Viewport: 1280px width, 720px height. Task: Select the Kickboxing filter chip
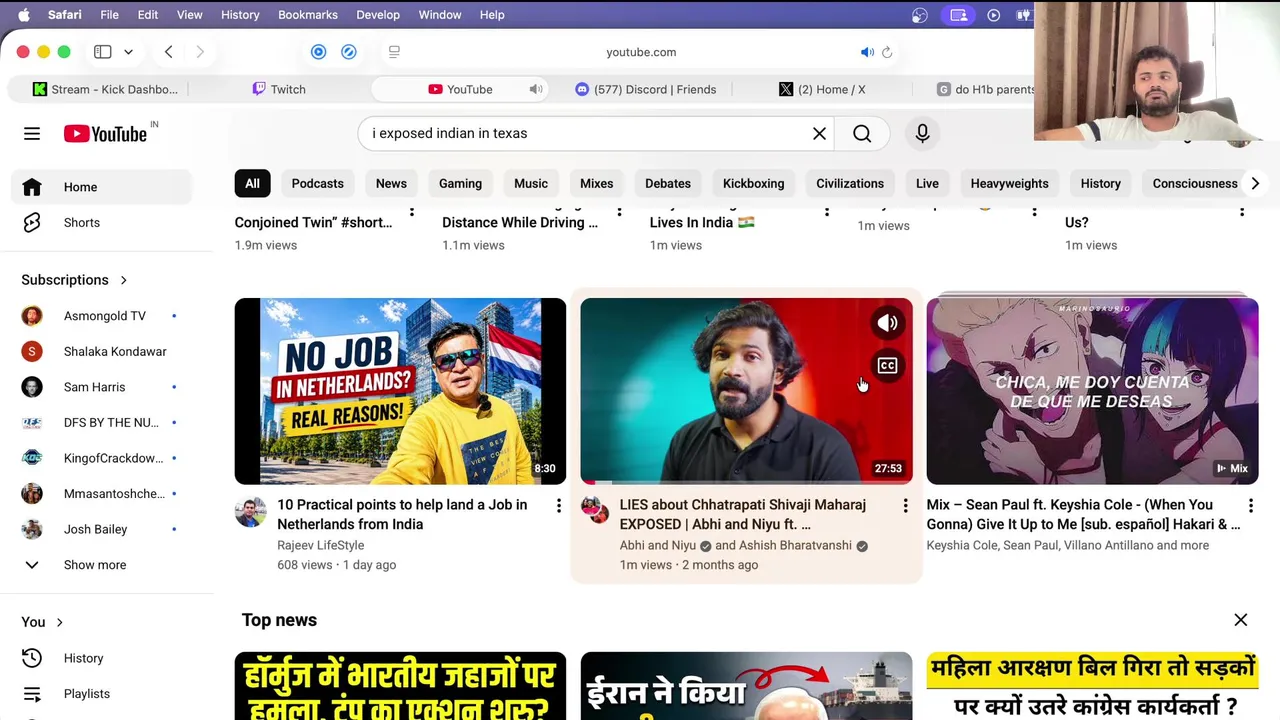[x=753, y=183]
